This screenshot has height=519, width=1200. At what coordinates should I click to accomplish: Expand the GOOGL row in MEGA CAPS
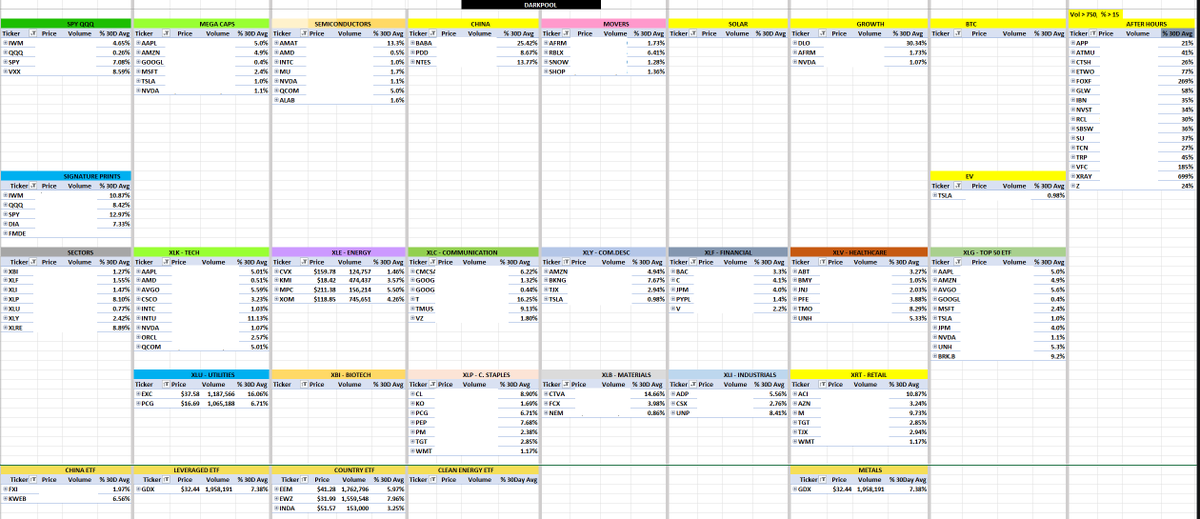click(137, 62)
